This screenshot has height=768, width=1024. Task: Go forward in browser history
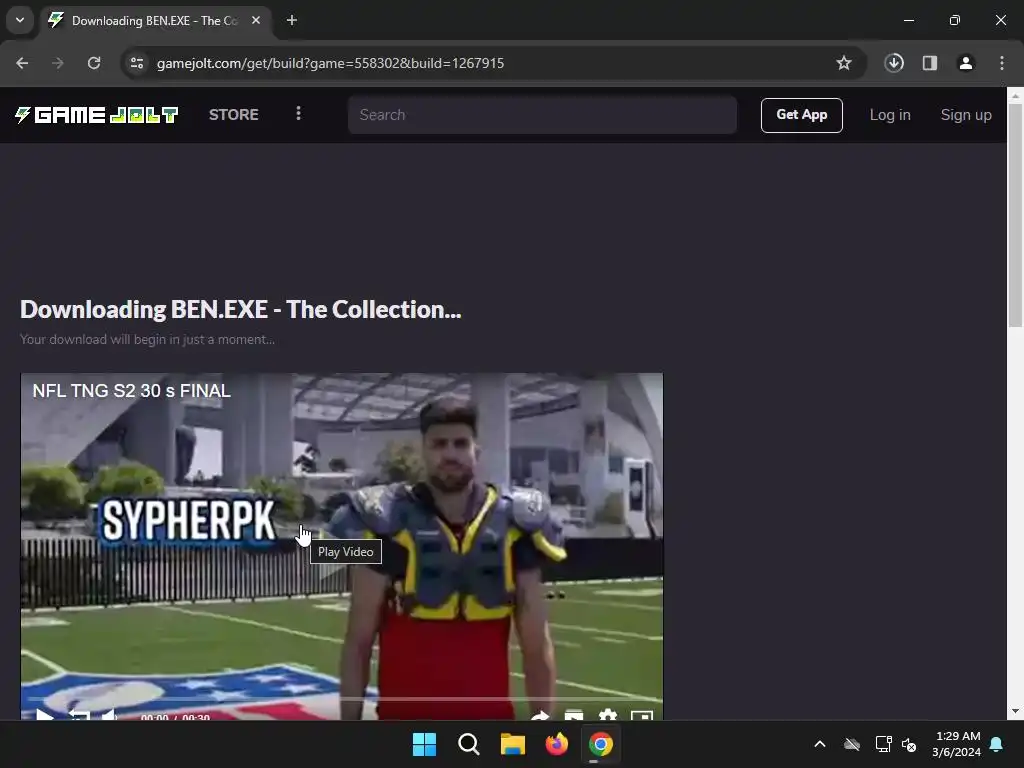point(58,63)
